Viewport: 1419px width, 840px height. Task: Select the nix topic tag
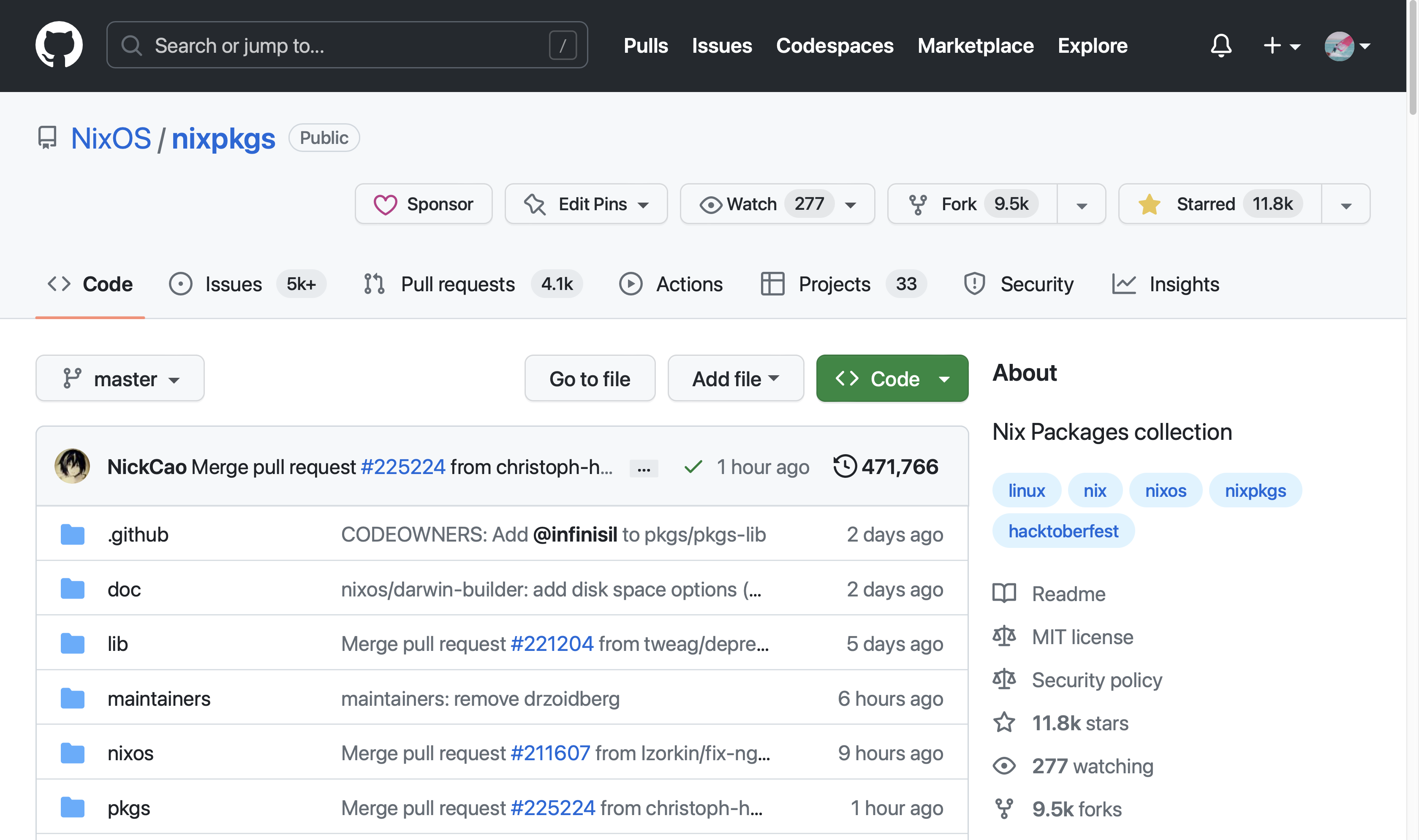(1095, 490)
